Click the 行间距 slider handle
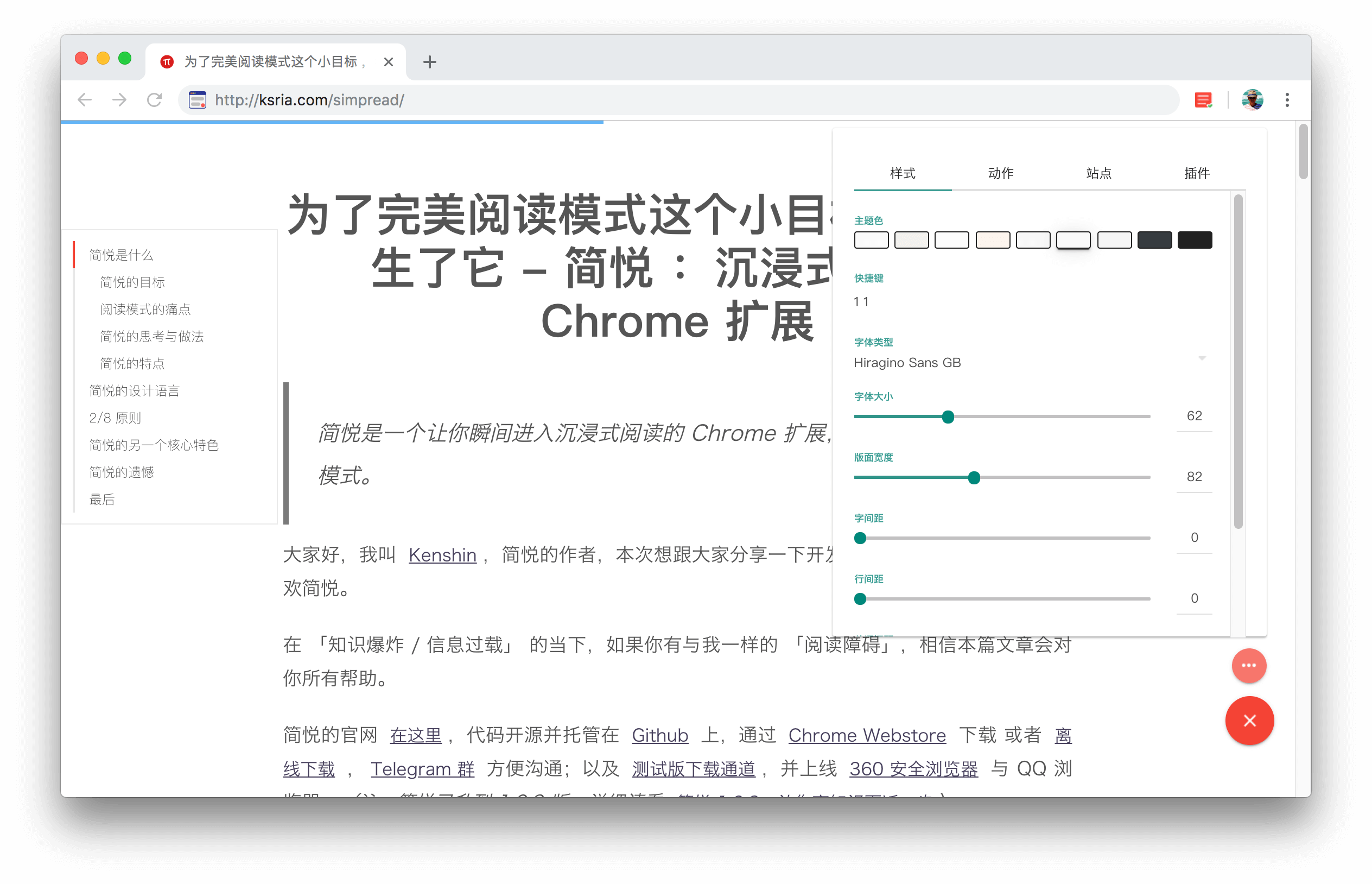Viewport: 1372px width, 884px height. (860, 599)
